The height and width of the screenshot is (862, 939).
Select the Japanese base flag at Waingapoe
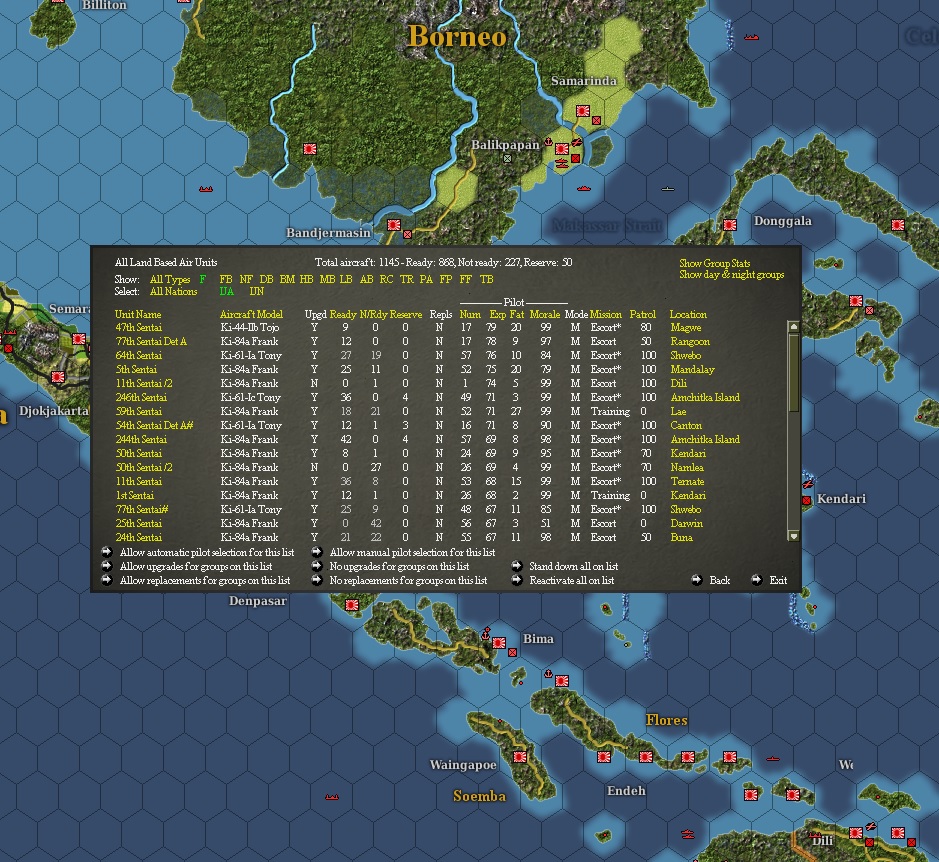520,757
